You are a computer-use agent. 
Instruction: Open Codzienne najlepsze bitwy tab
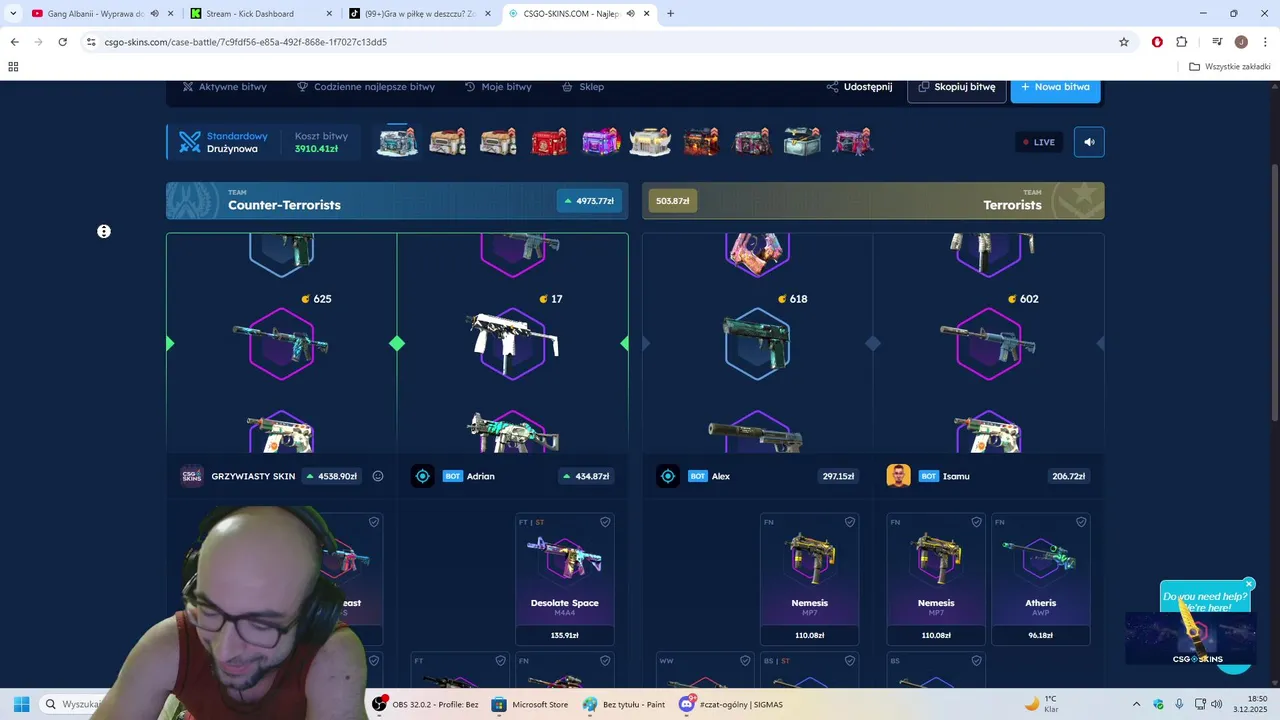[366, 87]
